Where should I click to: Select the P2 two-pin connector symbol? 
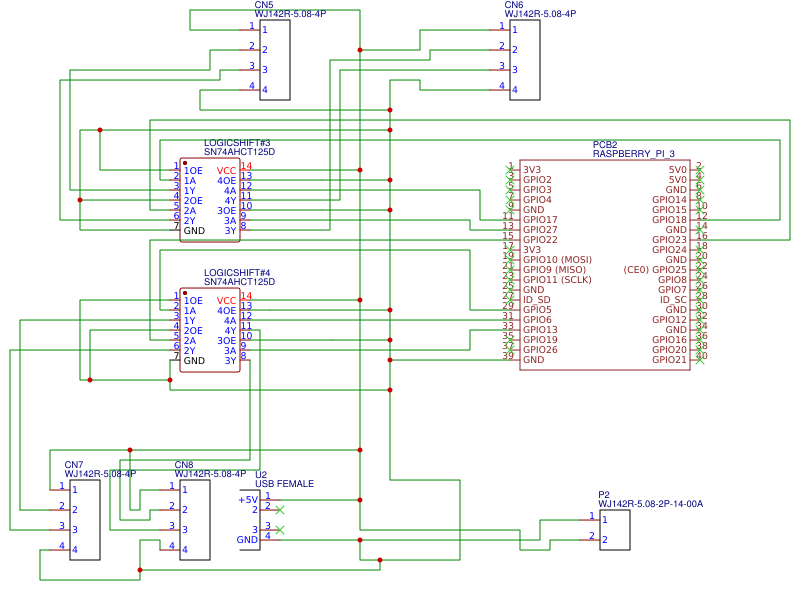[615, 530]
